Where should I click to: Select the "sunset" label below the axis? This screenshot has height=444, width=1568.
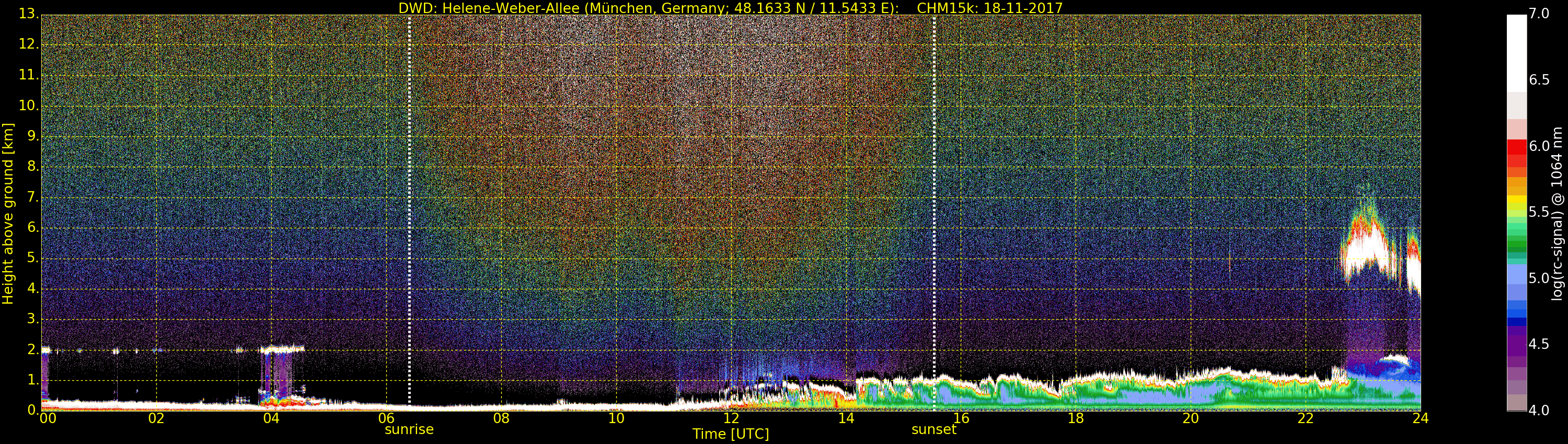[933, 429]
